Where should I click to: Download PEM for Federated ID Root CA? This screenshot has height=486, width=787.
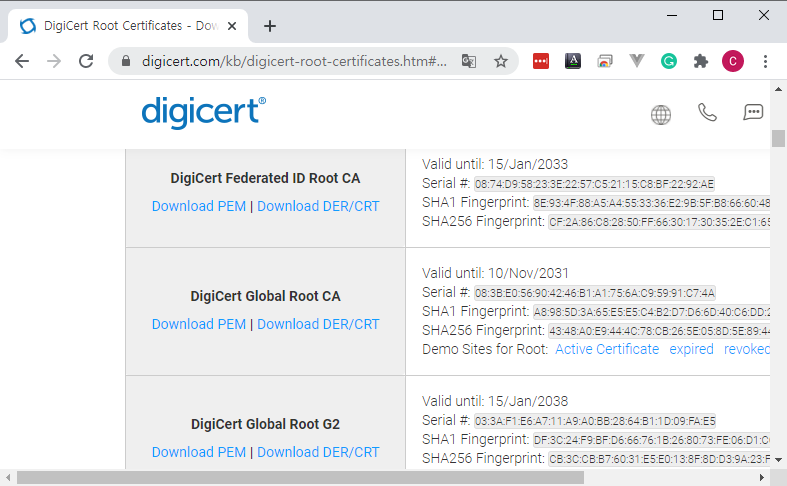(x=199, y=206)
